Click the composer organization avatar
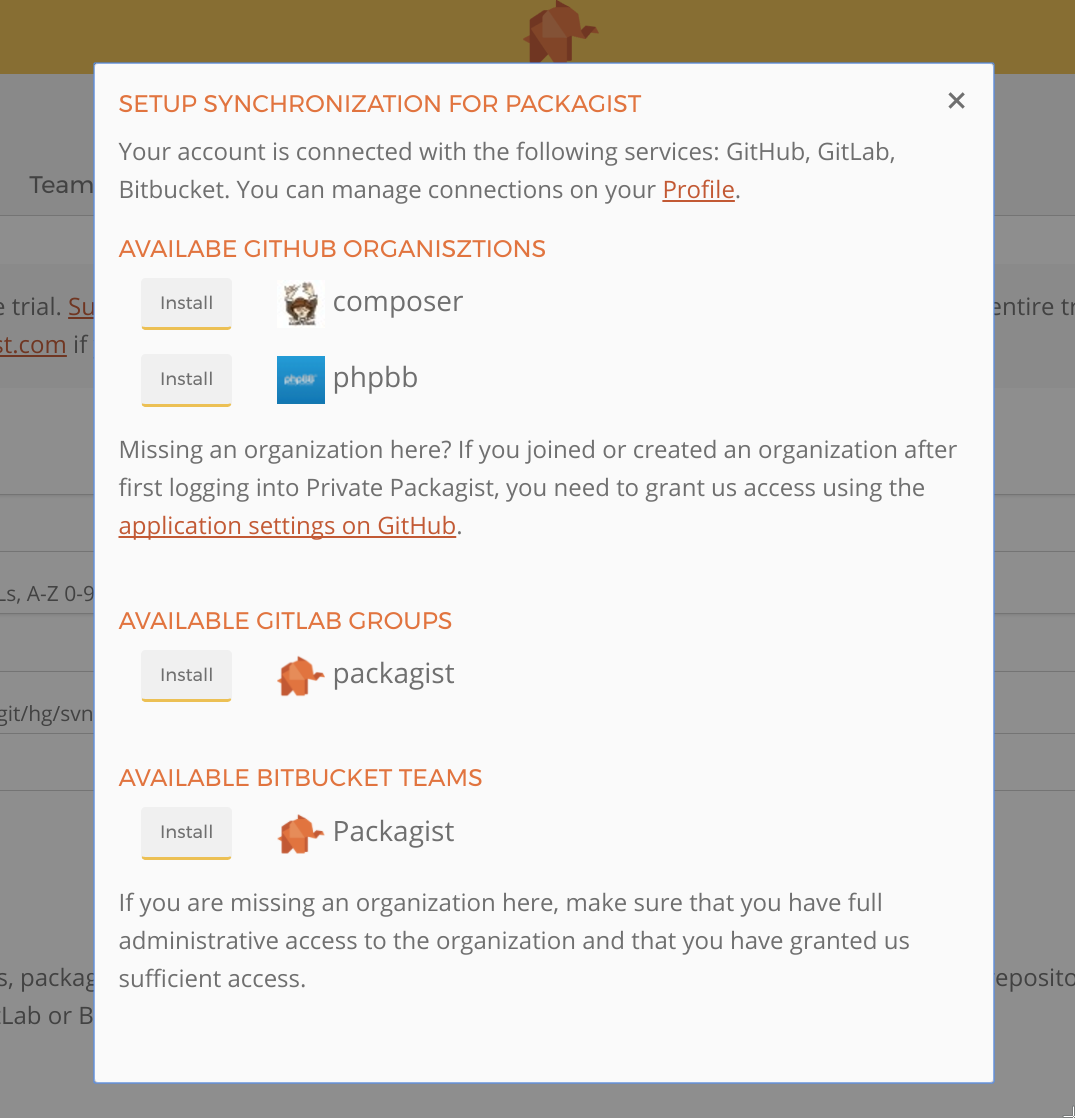 coord(301,304)
